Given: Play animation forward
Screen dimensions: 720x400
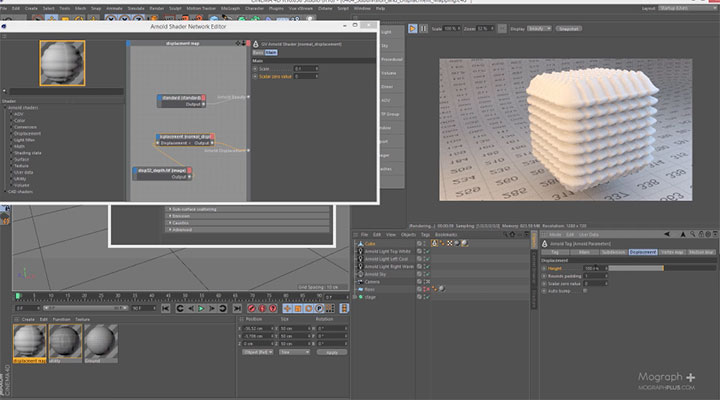Looking at the screenshot, I should pos(201,309).
